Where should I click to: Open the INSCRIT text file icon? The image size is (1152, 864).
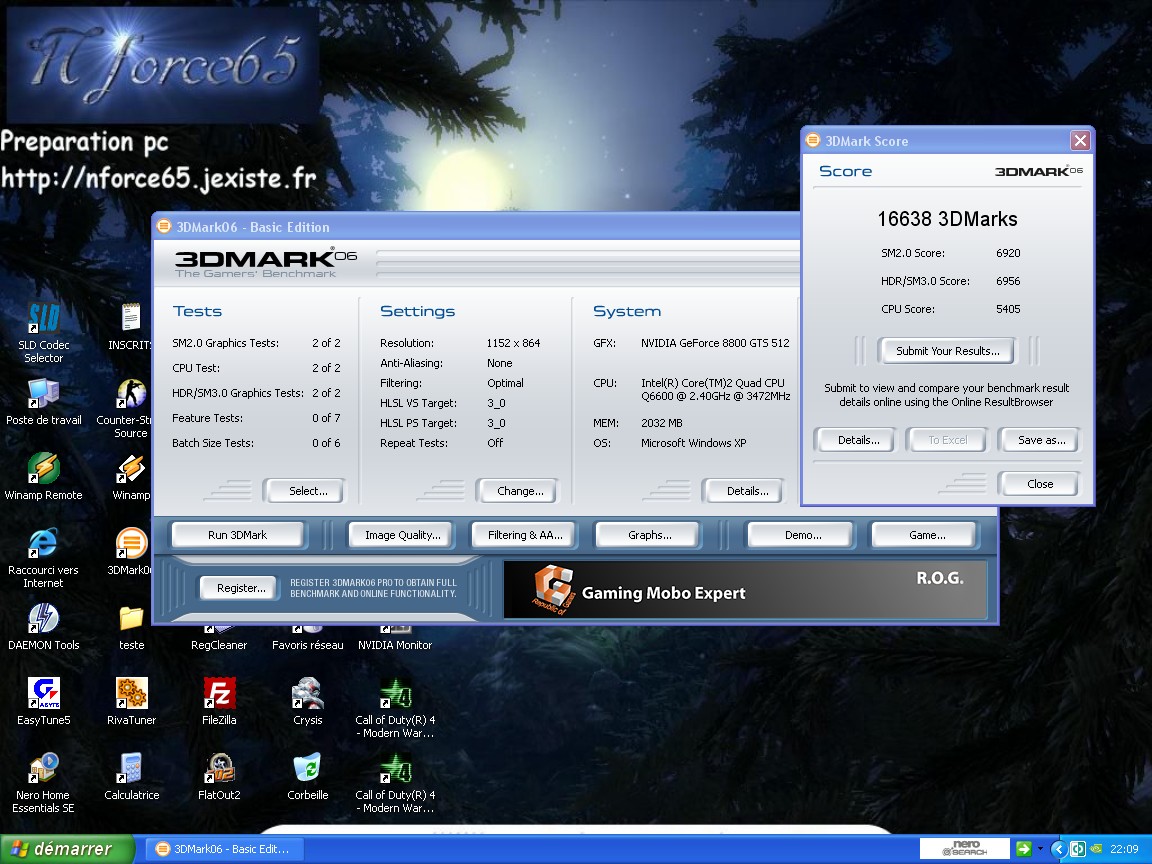tap(132, 318)
